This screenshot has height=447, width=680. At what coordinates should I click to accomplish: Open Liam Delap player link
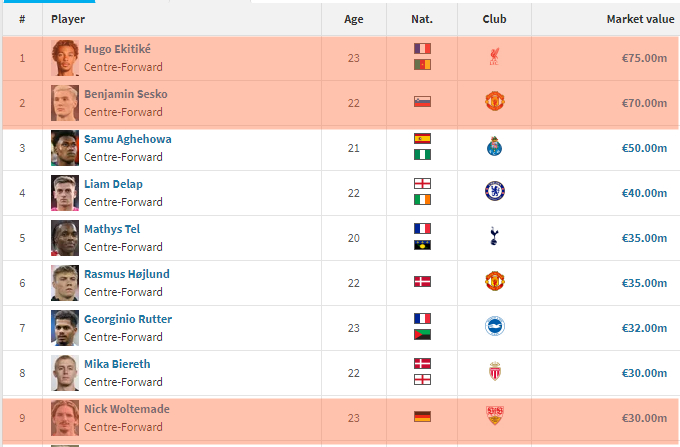[x=113, y=184]
